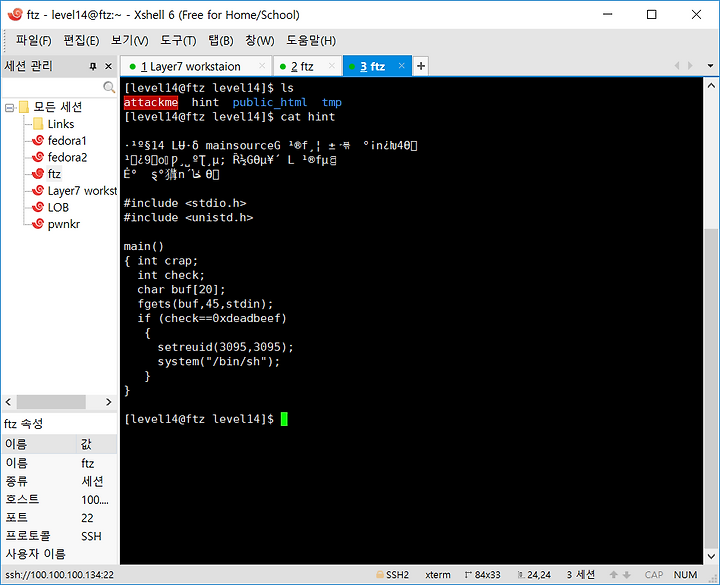
Task: Click the ftz 속성 panel title
Action: pyautogui.click(x=23, y=423)
